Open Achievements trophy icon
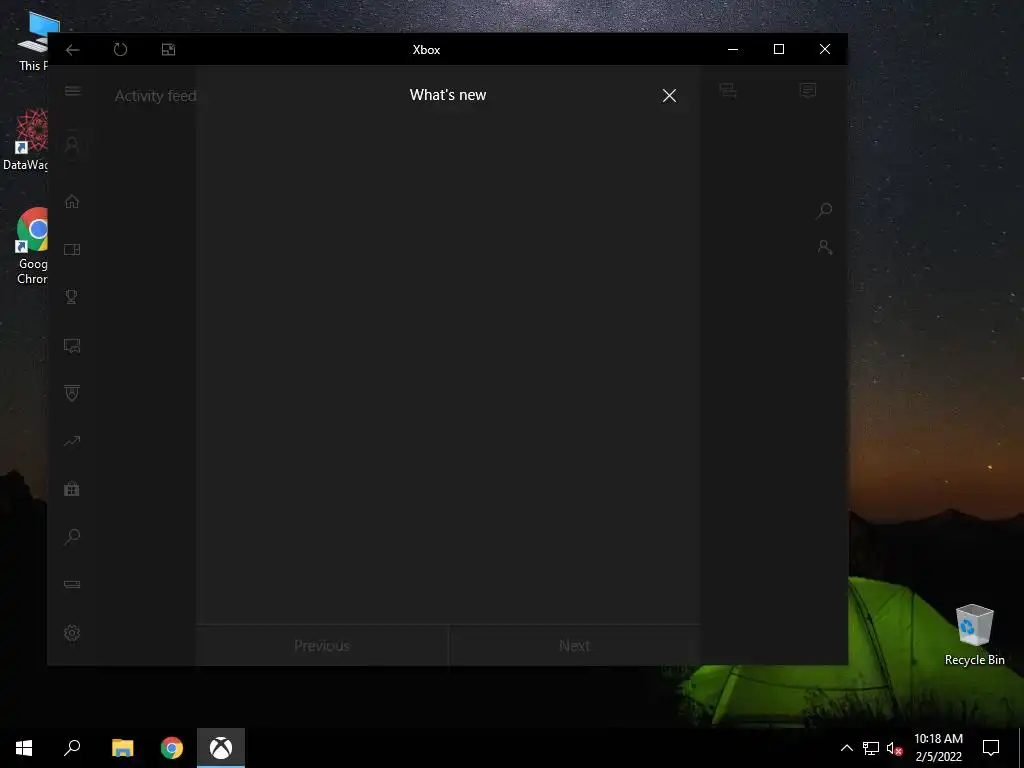Screen dimensions: 1024x768 click(x=72, y=297)
